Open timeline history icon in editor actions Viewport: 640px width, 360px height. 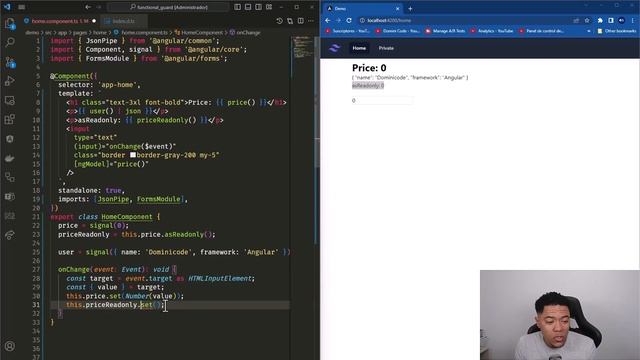coord(279,21)
